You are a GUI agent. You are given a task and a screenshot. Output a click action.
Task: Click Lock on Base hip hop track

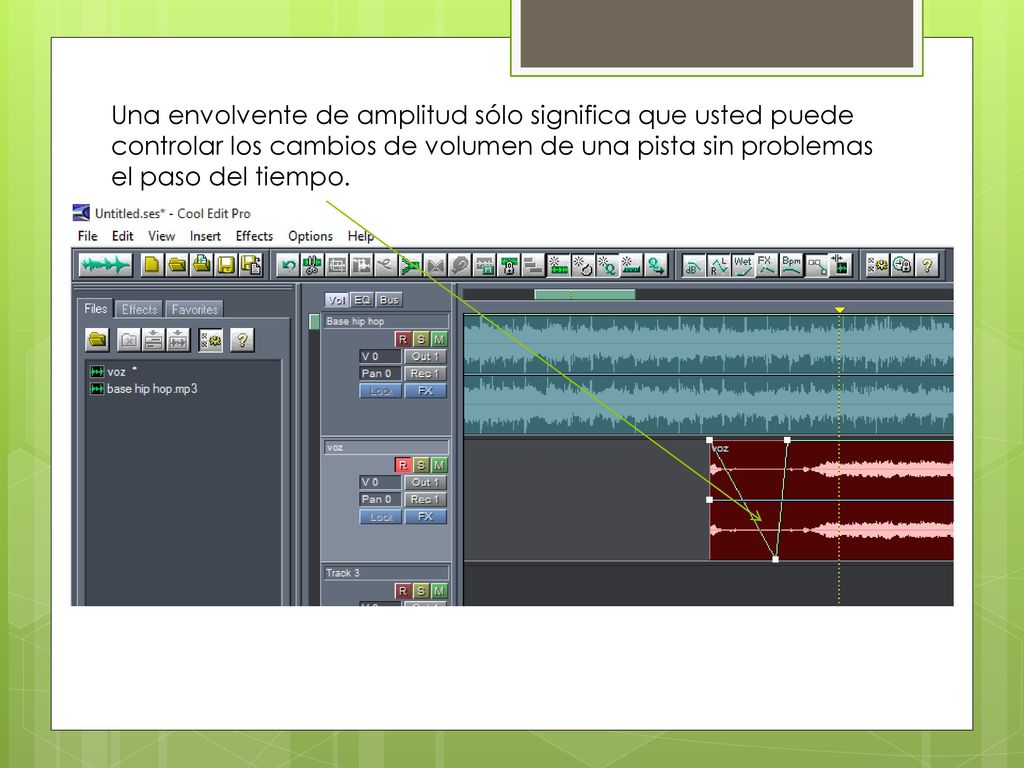[381, 391]
